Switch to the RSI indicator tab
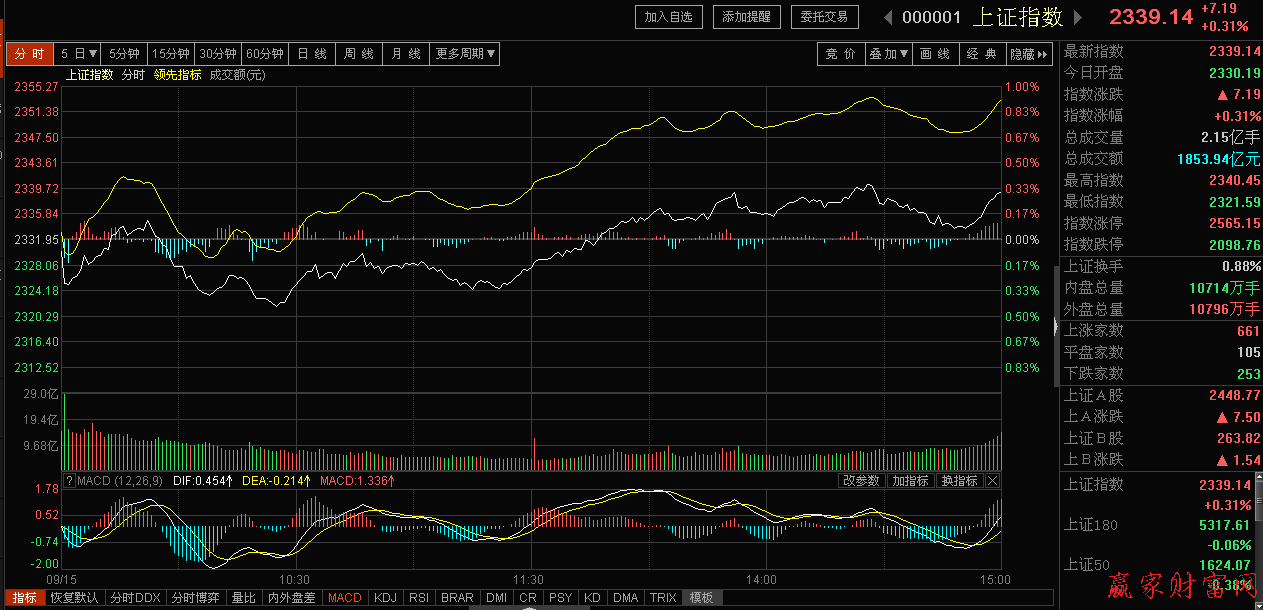Screen dimensions: 1263x610 coord(419,598)
